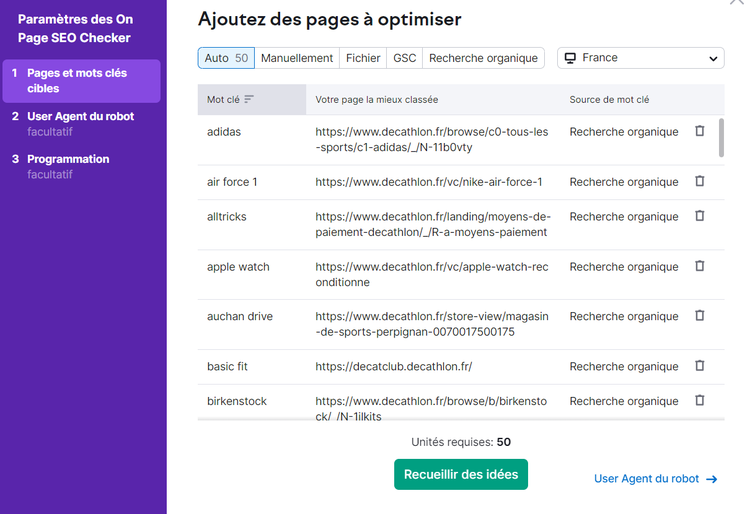Click the table's vertical scrollbar thumb
Image resolution: width=750 pixels, height=514 pixels.
tap(721, 138)
